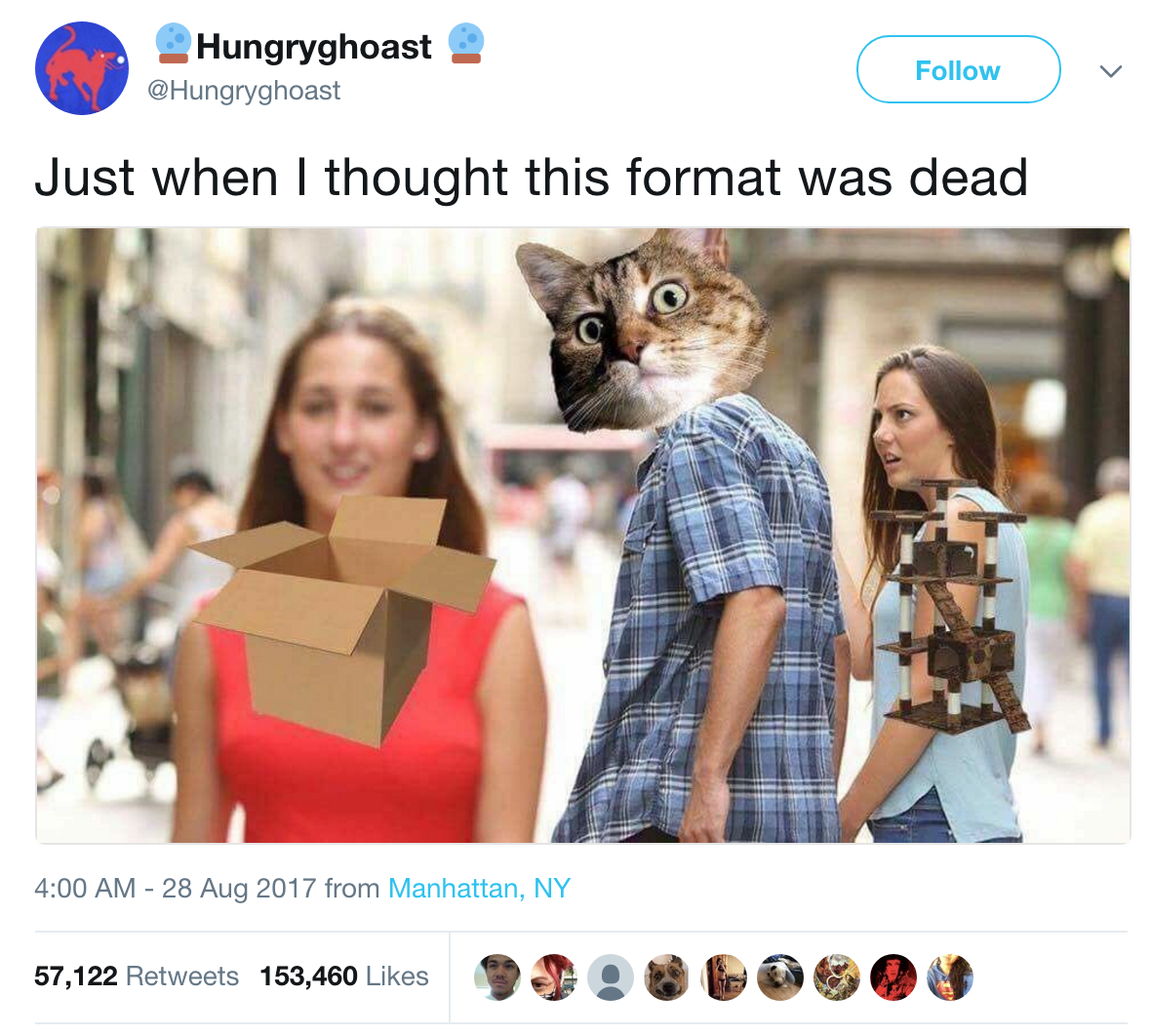Open the red-haired liker avatar

pos(553,977)
